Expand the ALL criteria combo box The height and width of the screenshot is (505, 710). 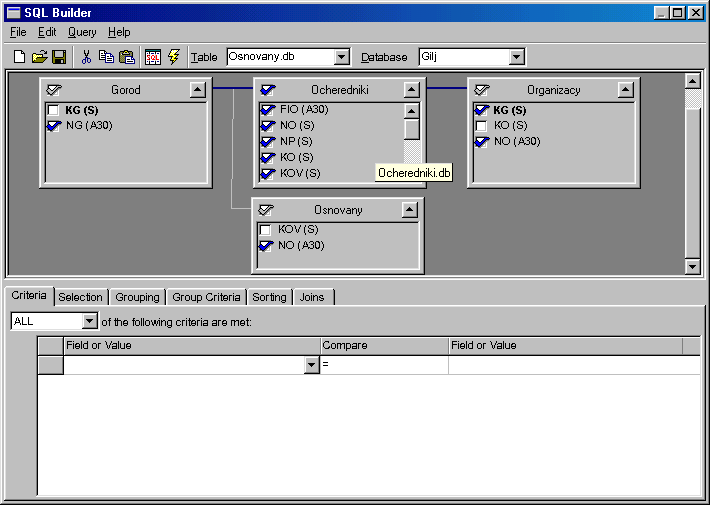pos(90,321)
